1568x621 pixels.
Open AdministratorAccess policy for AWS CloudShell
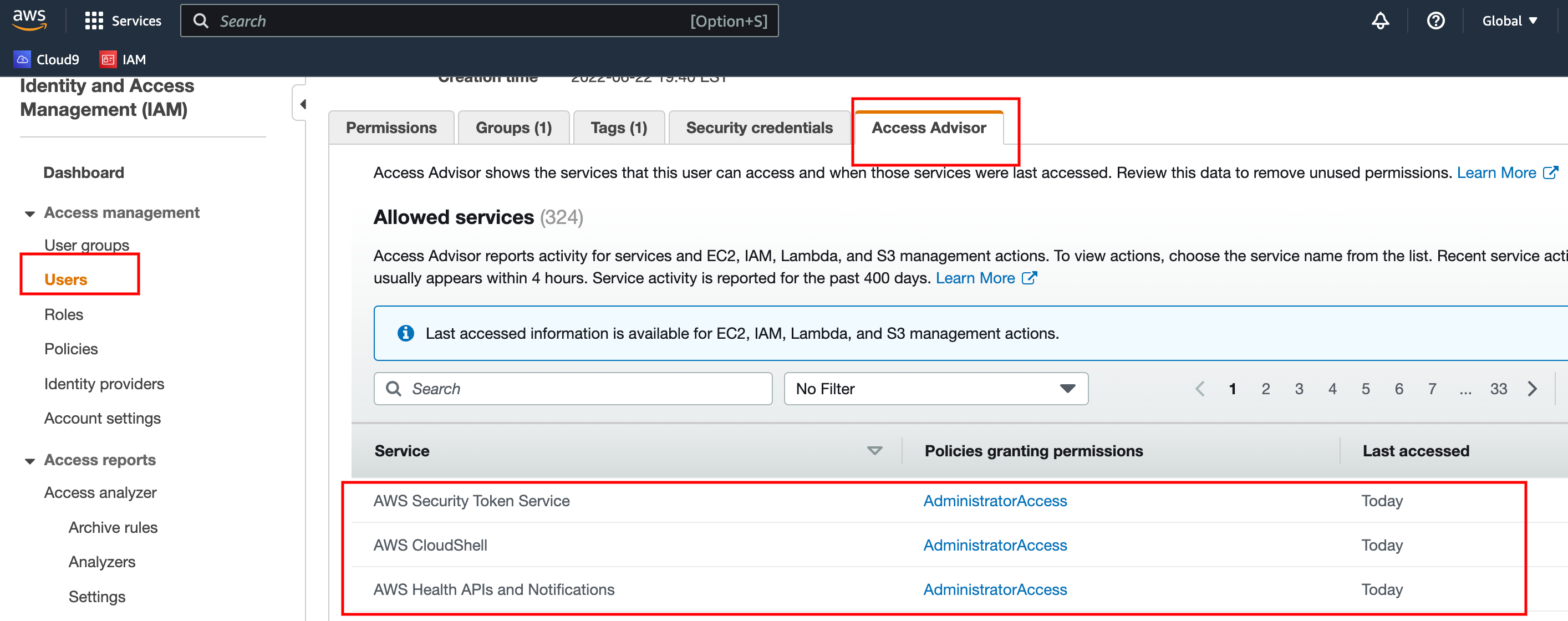(x=995, y=545)
